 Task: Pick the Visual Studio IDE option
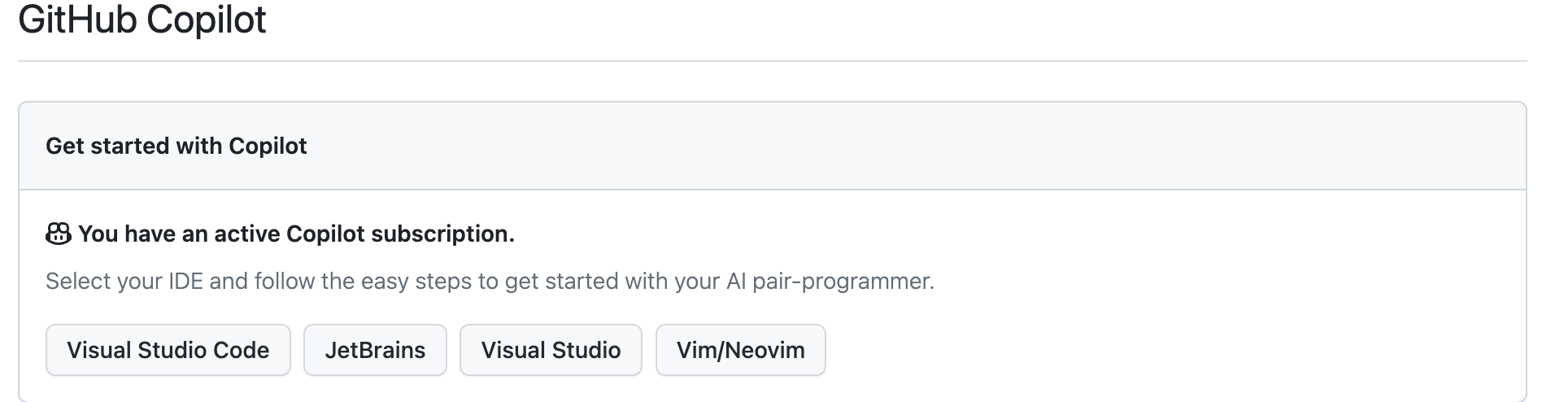[551, 350]
